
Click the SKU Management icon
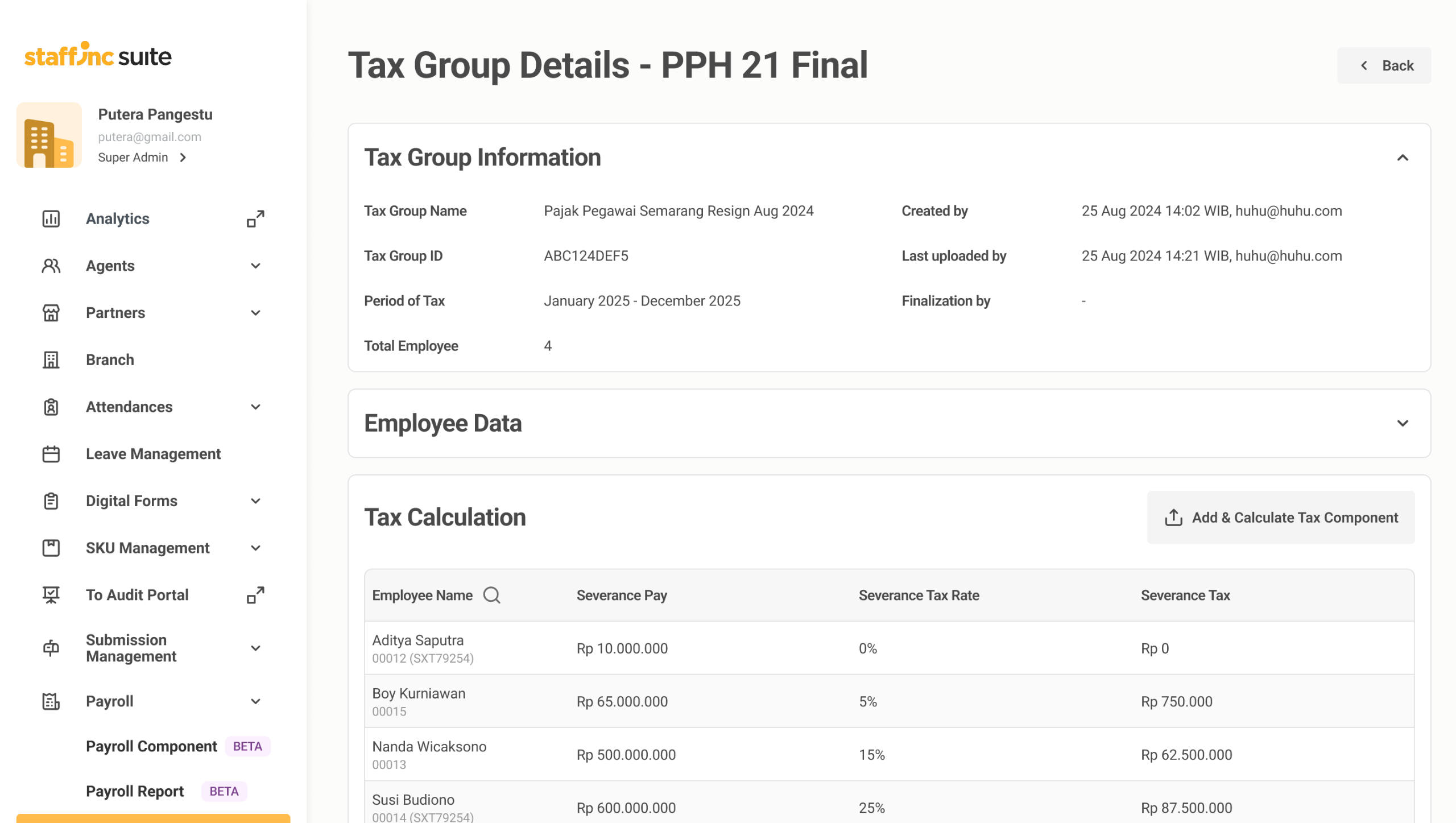click(51, 548)
